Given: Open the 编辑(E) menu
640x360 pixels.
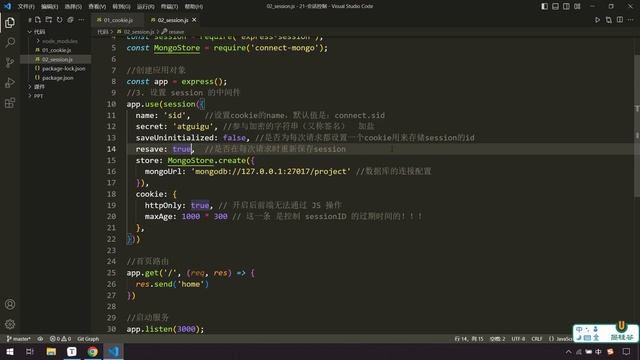Looking at the screenshot, I should click(49, 6).
